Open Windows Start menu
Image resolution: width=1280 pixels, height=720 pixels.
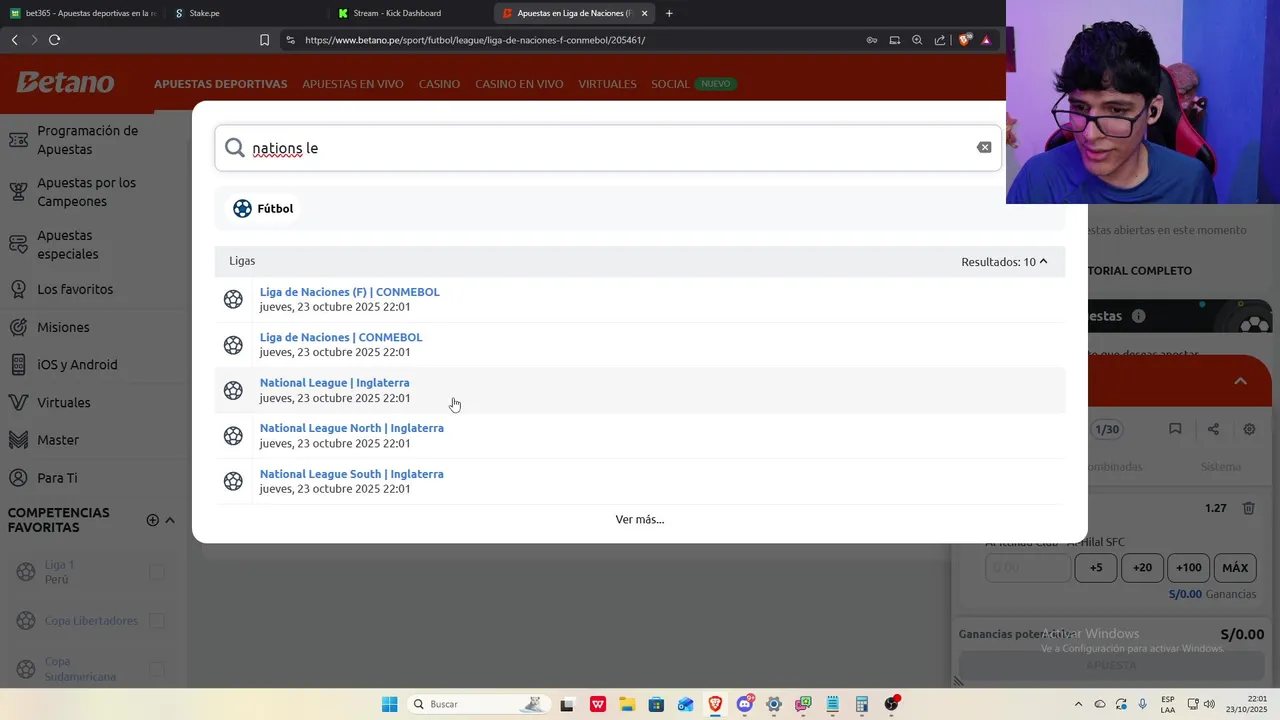click(390, 704)
